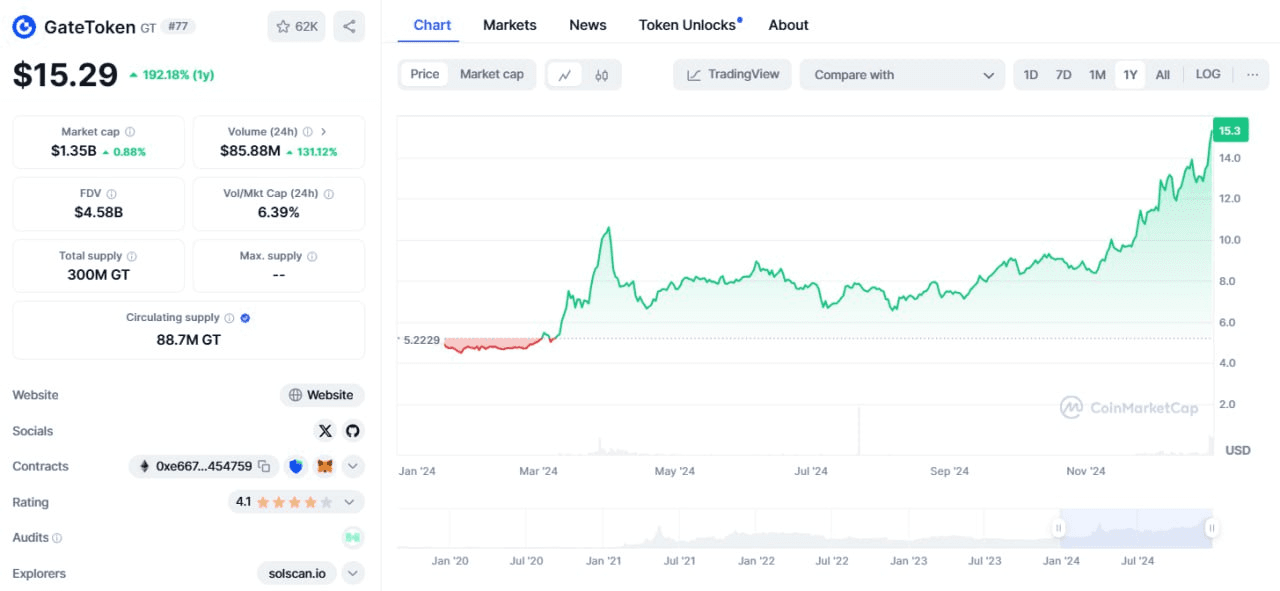Viewport: 1280px width, 591px height.
Task: Switch to candlestick chart view icon
Action: (601, 75)
